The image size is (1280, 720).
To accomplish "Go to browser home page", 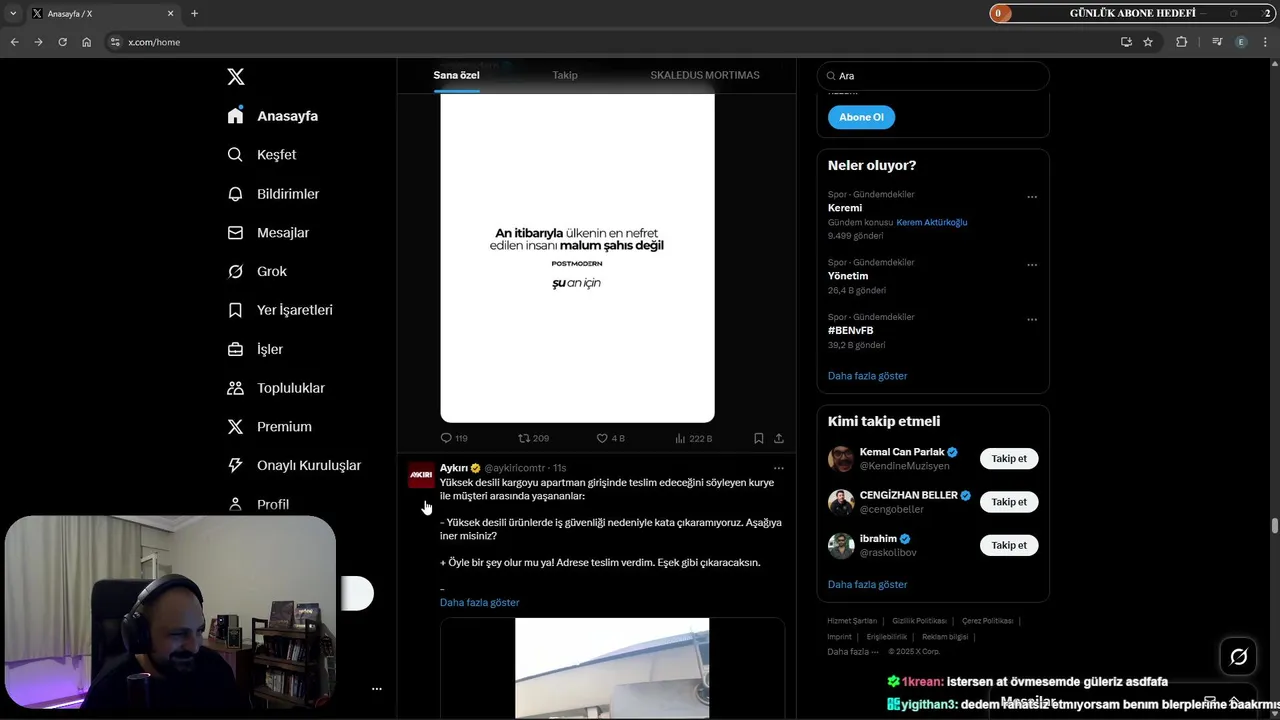I will click(87, 42).
